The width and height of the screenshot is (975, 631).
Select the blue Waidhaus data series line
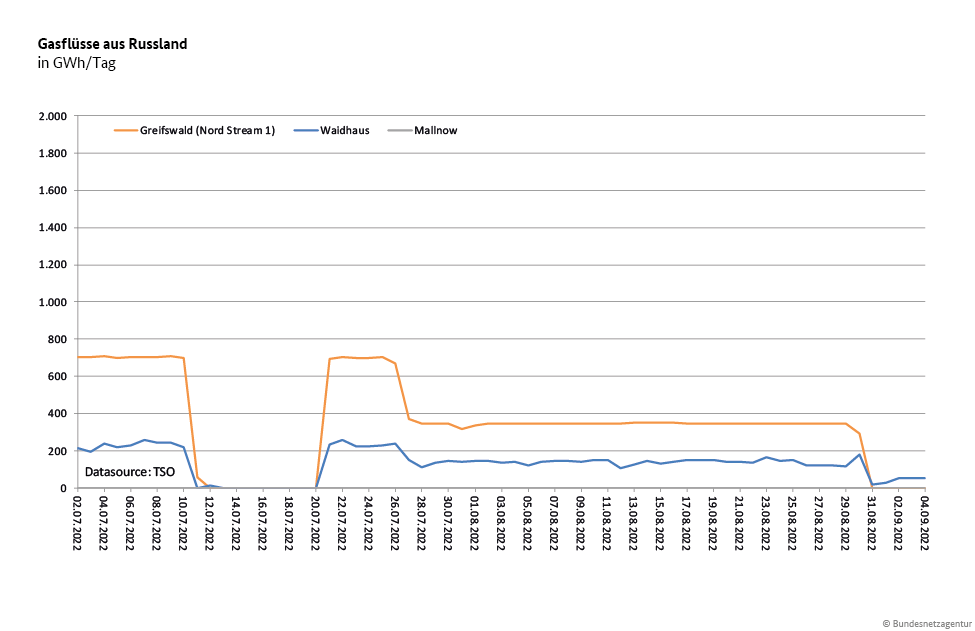tap(600, 460)
